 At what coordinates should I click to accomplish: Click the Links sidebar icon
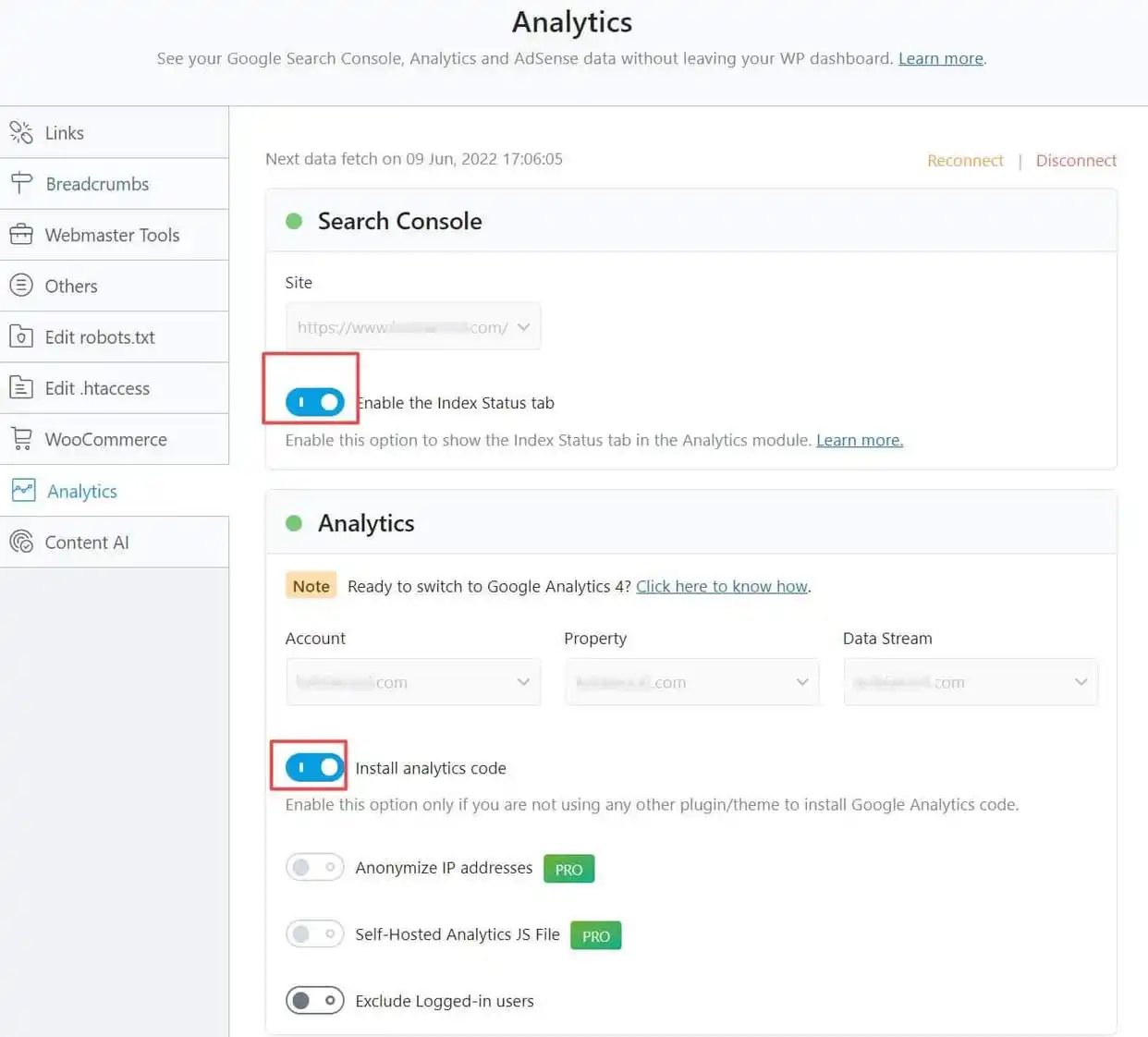pyautogui.click(x=21, y=132)
